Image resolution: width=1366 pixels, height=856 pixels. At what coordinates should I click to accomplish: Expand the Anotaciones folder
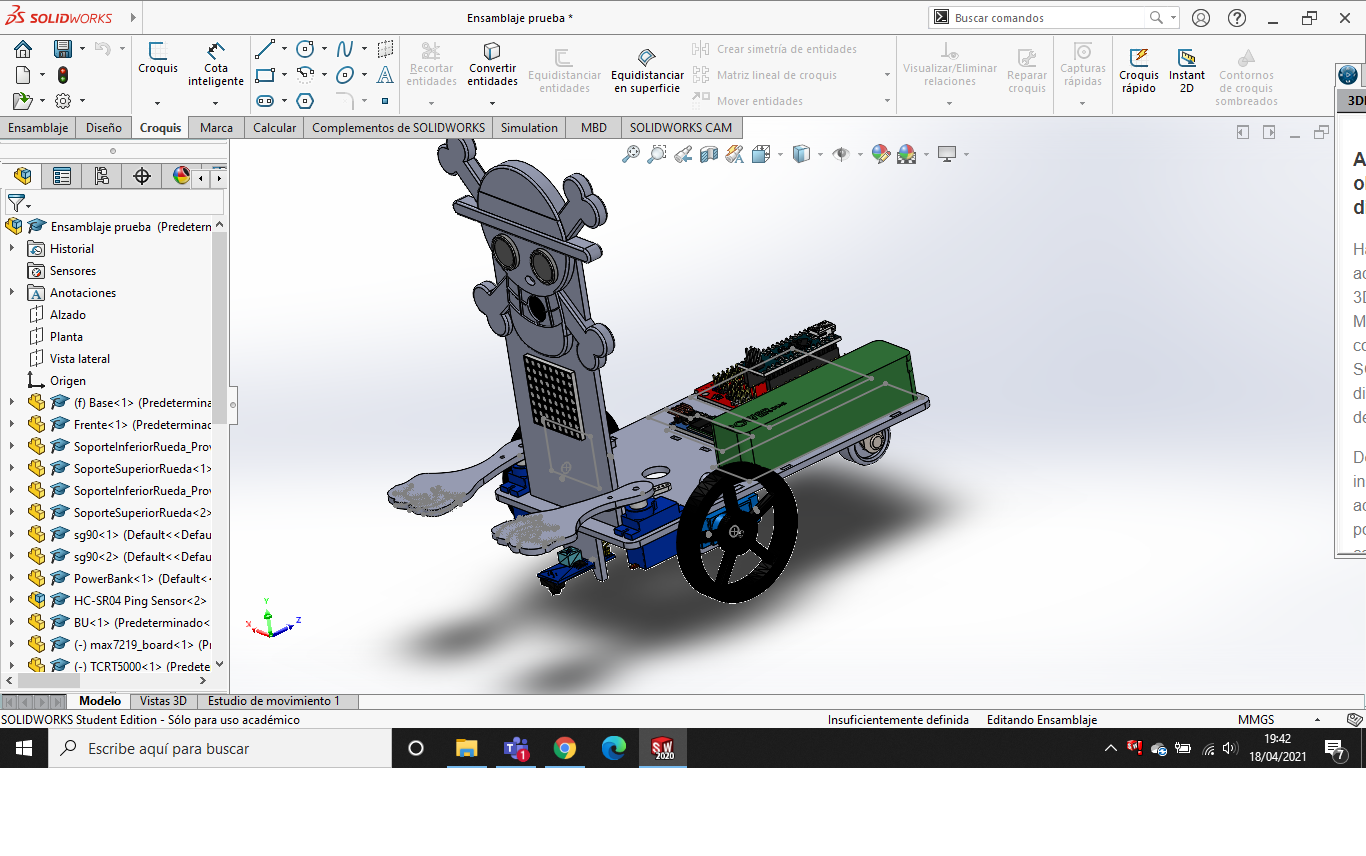(x=12, y=293)
